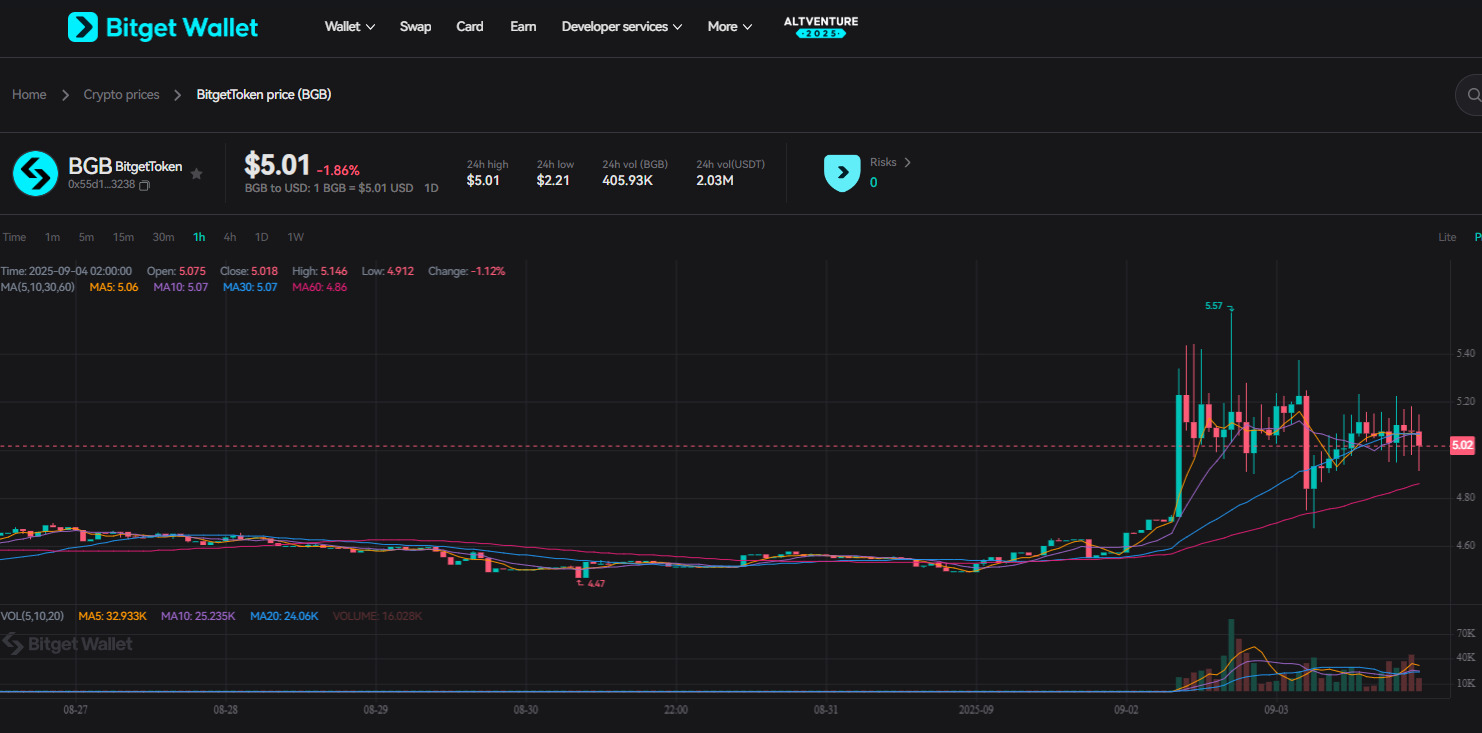Select the 5m chart interval

click(x=86, y=237)
